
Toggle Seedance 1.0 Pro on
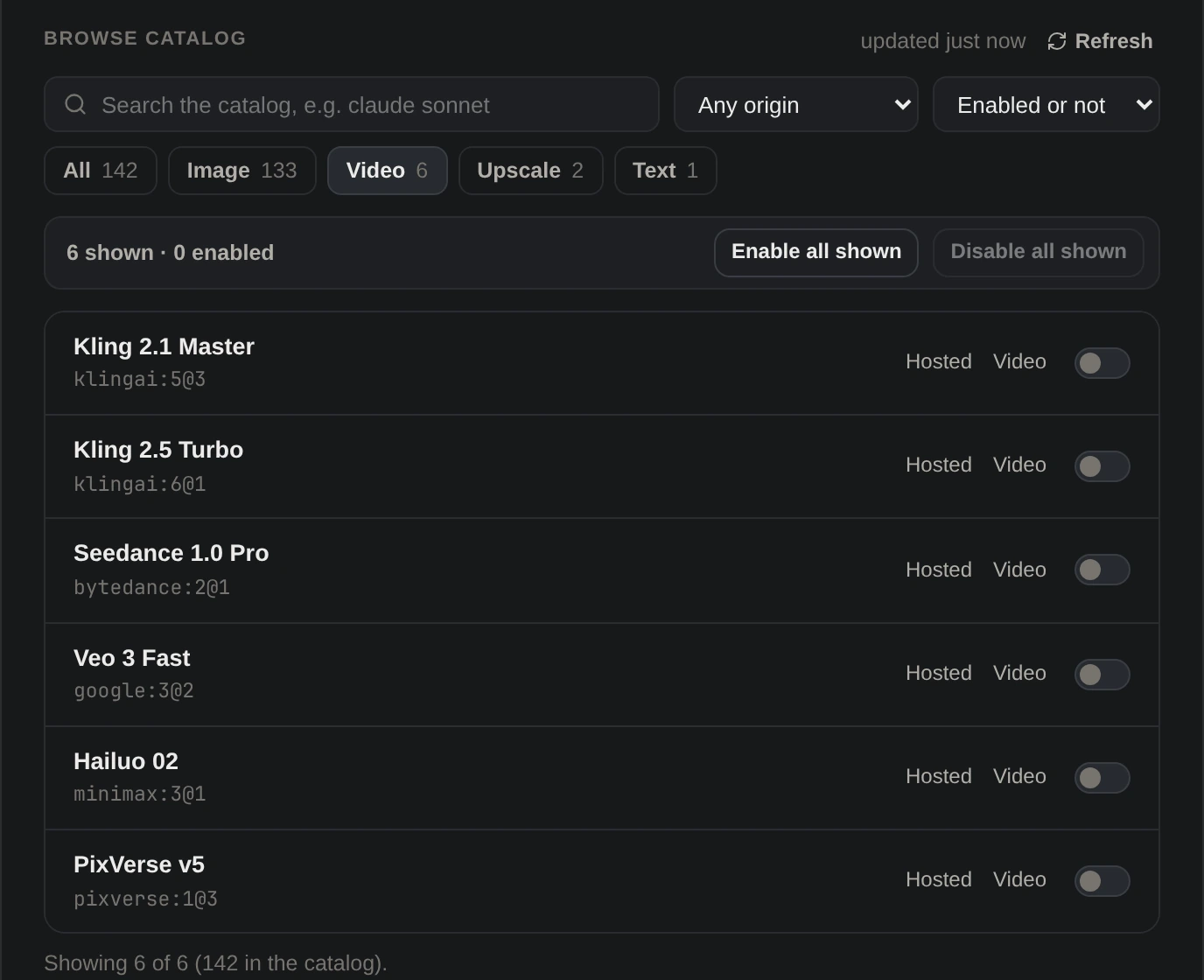(x=1102, y=570)
